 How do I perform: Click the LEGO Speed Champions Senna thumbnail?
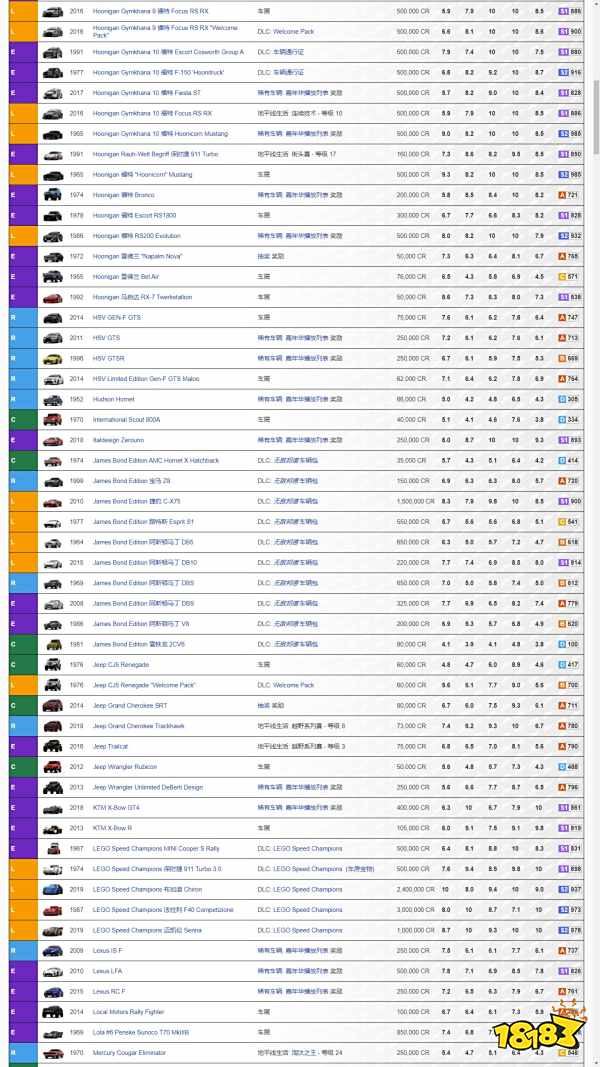[x=52, y=930]
